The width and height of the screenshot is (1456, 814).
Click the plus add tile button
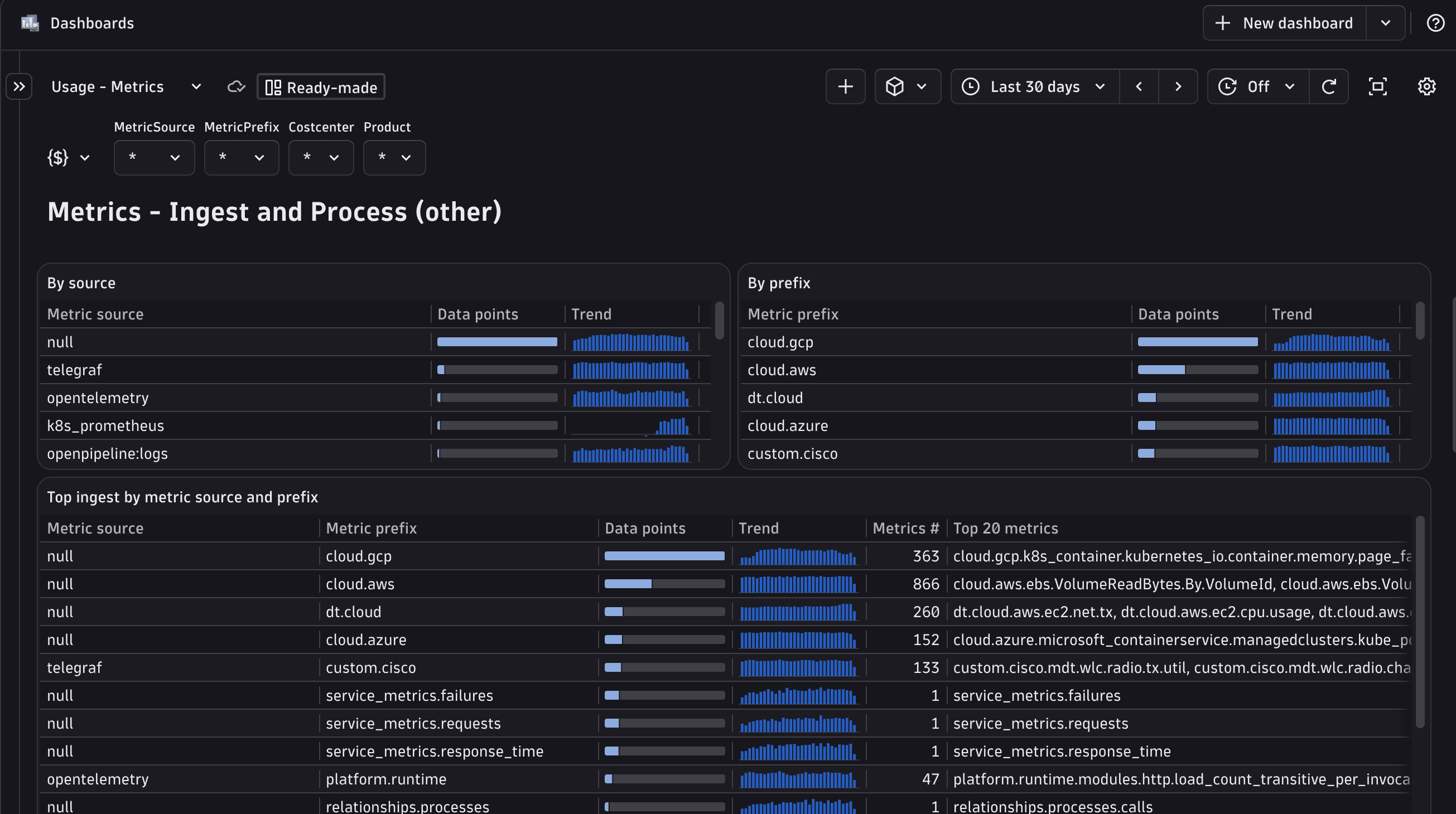point(845,86)
